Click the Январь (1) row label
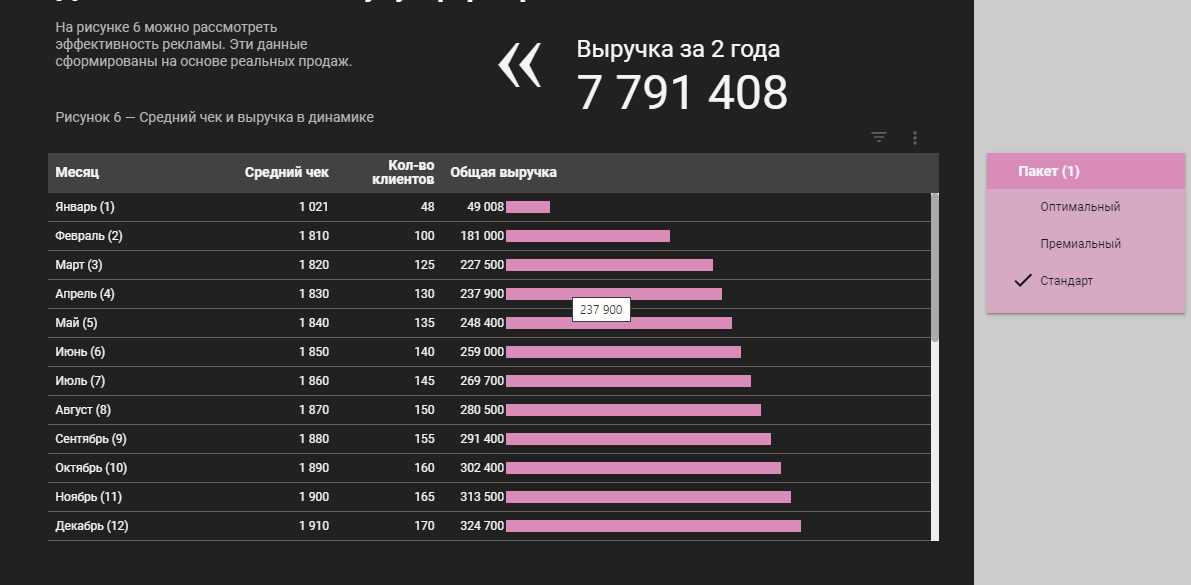The height and width of the screenshot is (585, 1191). point(85,207)
